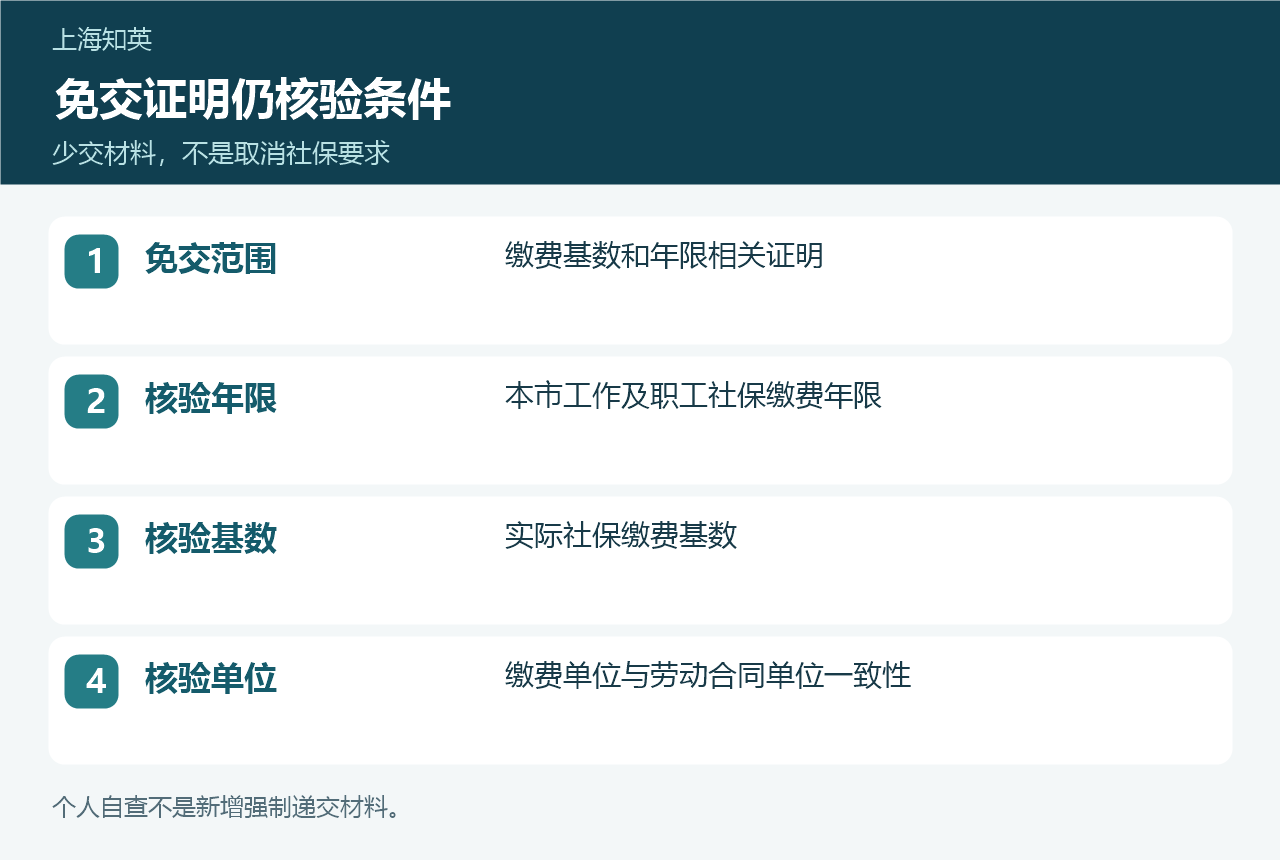1280x860 pixels.
Task: Click the subtitle 少交材料，不是取消社保要求
Action: click(221, 154)
